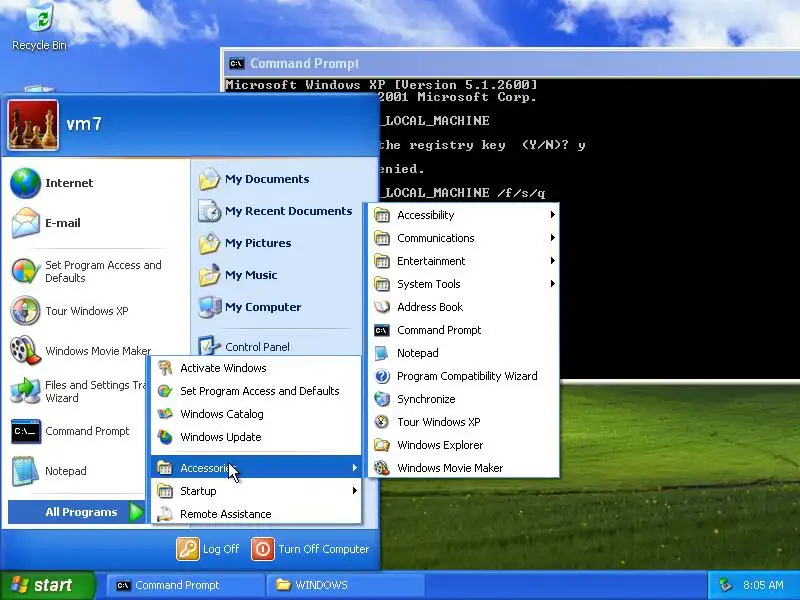Open My Pictures folder icon
The width and height of the screenshot is (800, 600).
coord(209,243)
